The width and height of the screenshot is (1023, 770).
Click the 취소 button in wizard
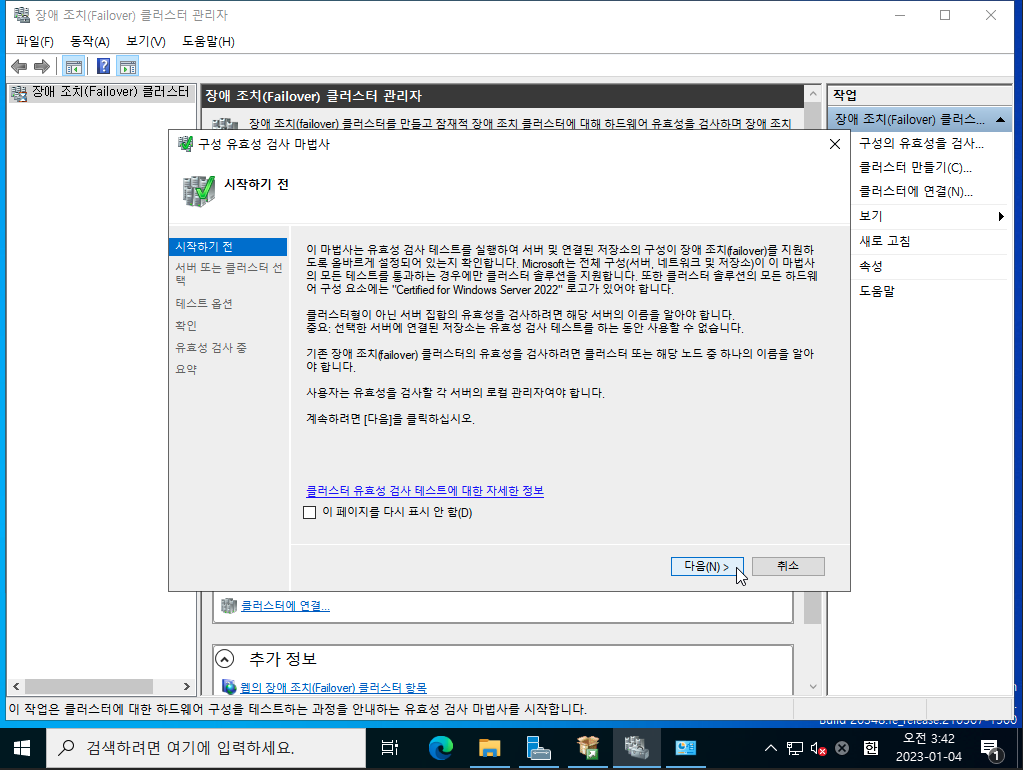788,566
